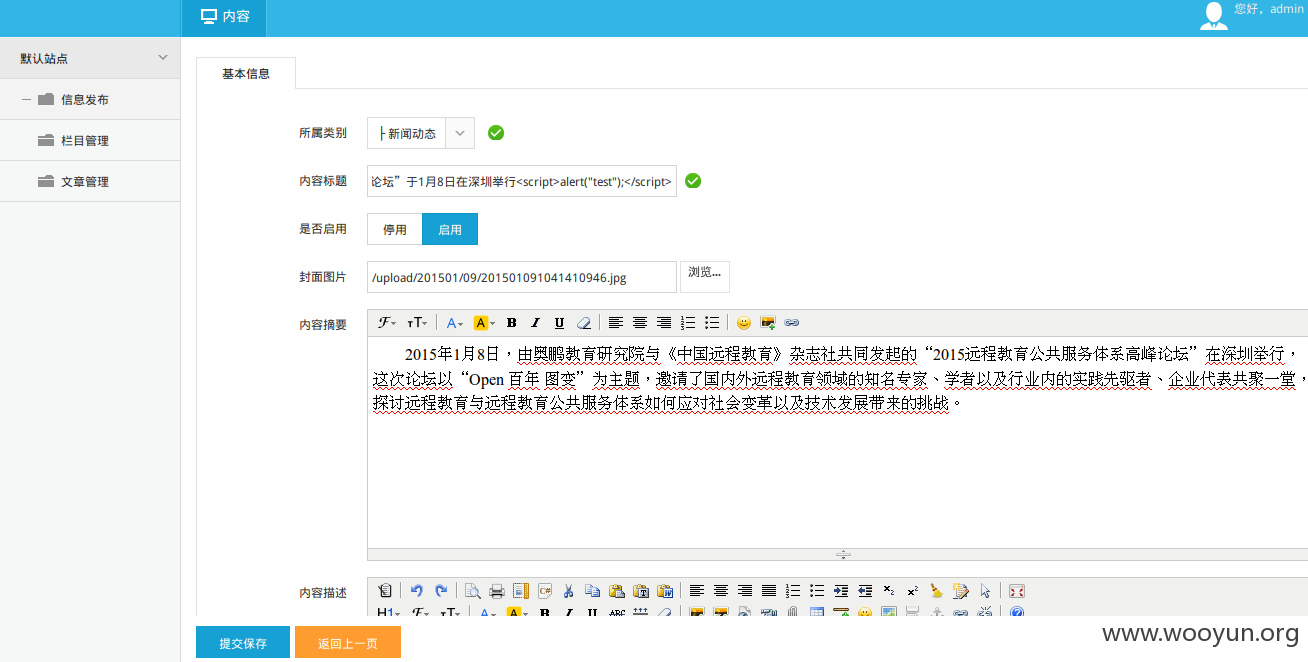Insert numbered list in description editor

pos(793,591)
